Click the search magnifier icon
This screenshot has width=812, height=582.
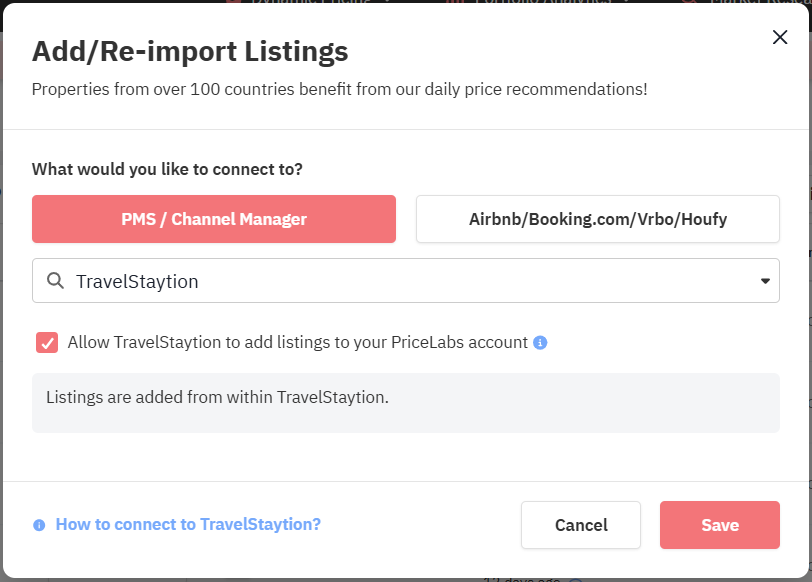pos(56,281)
